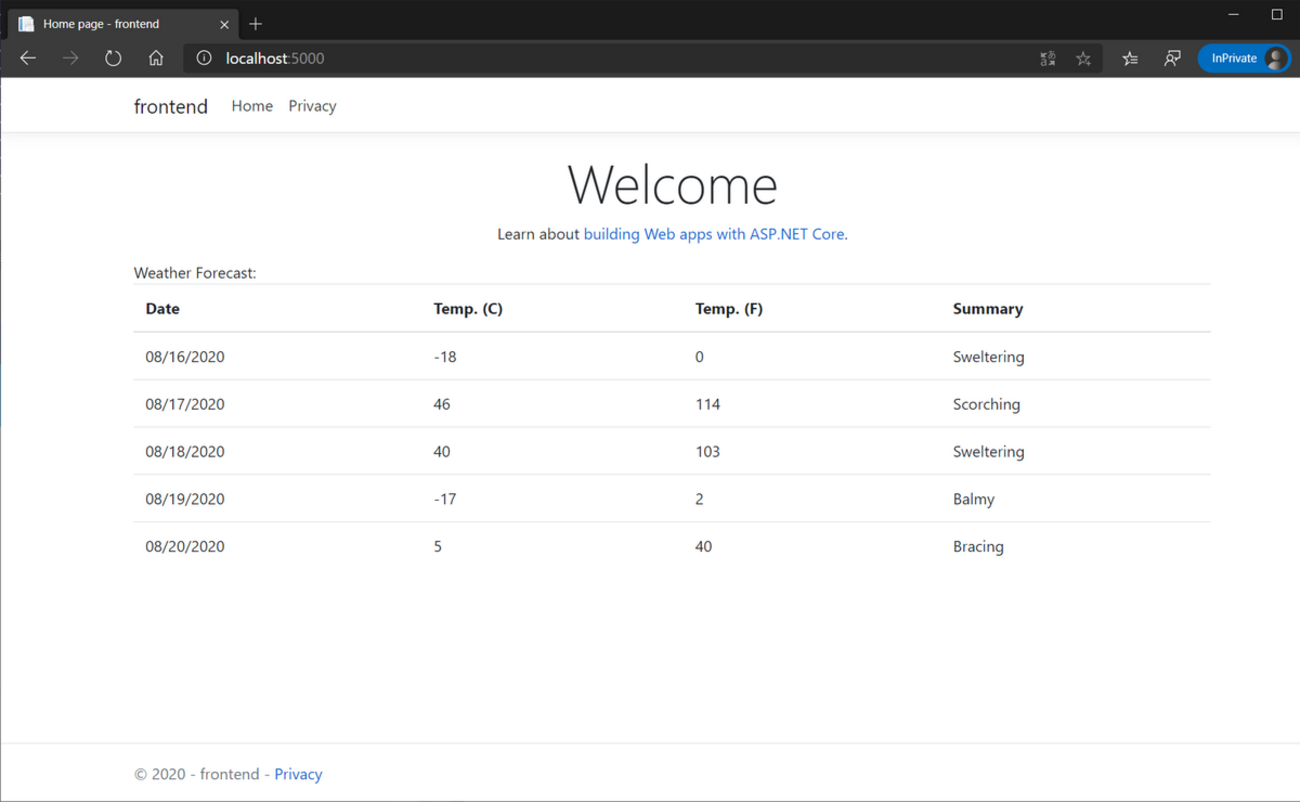This screenshot has height=802, width=1300.
Task: Click the frontend brand link
Action: point(171,106)
